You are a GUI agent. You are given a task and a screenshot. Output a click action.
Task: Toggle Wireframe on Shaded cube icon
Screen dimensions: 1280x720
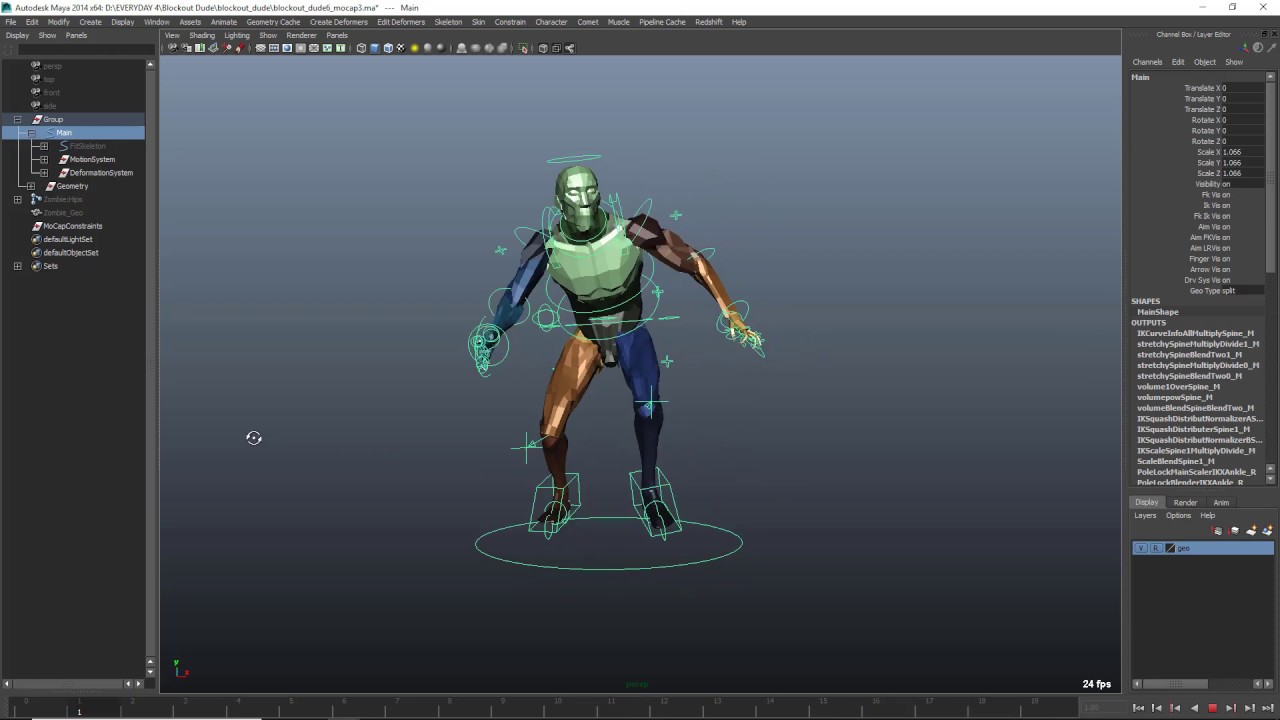(388, 48)
